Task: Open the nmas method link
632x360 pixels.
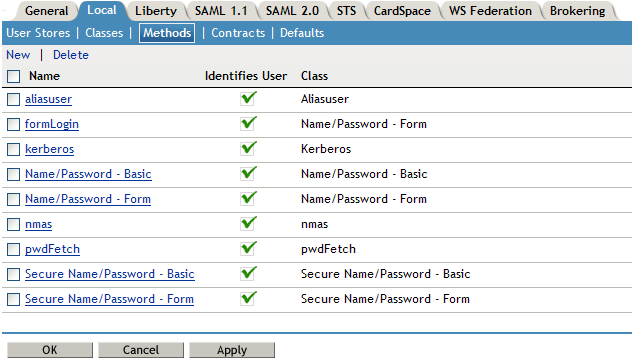Action: tap(39, 224)
